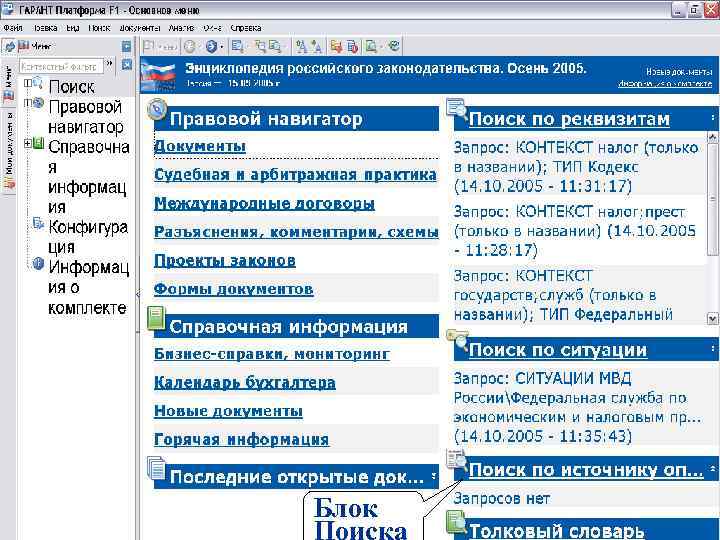This screenshot has width=720, height=540.
Task: Click the decrease font size icon
Action: click(316, 46)
